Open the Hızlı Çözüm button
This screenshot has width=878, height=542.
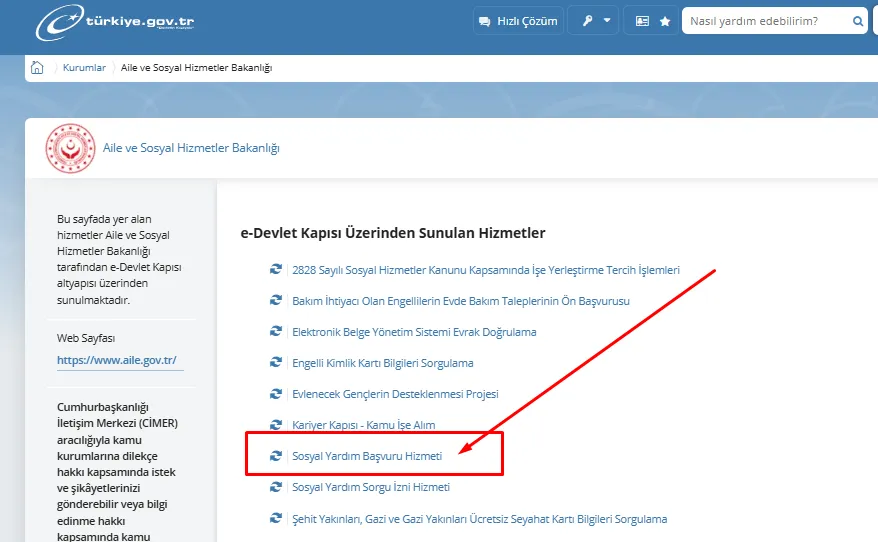pyautogui.click(x=518, y=21)
